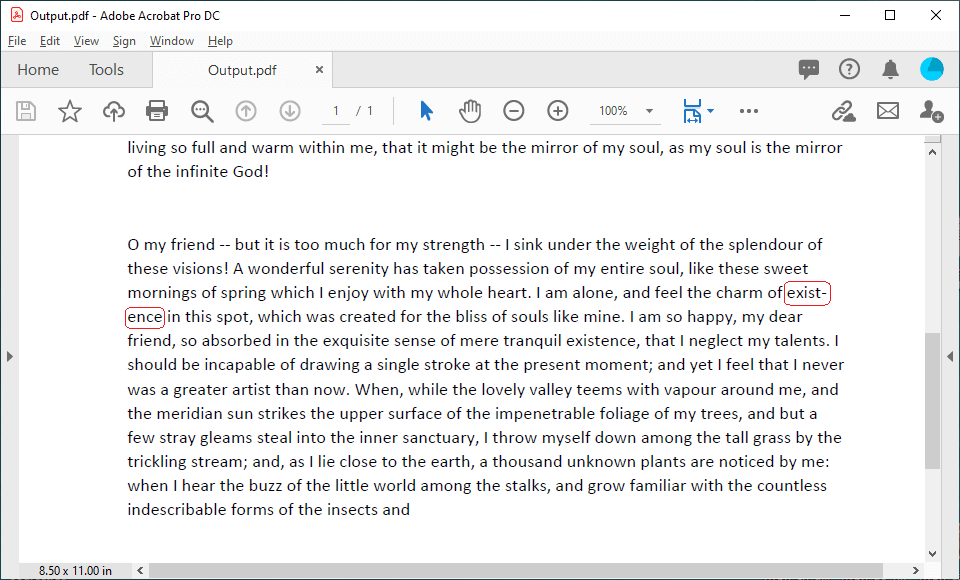Image resolution: width=960 pixels, height=580 pixels.
Task: Print the document with the printer icon
Action: point(157,111)
